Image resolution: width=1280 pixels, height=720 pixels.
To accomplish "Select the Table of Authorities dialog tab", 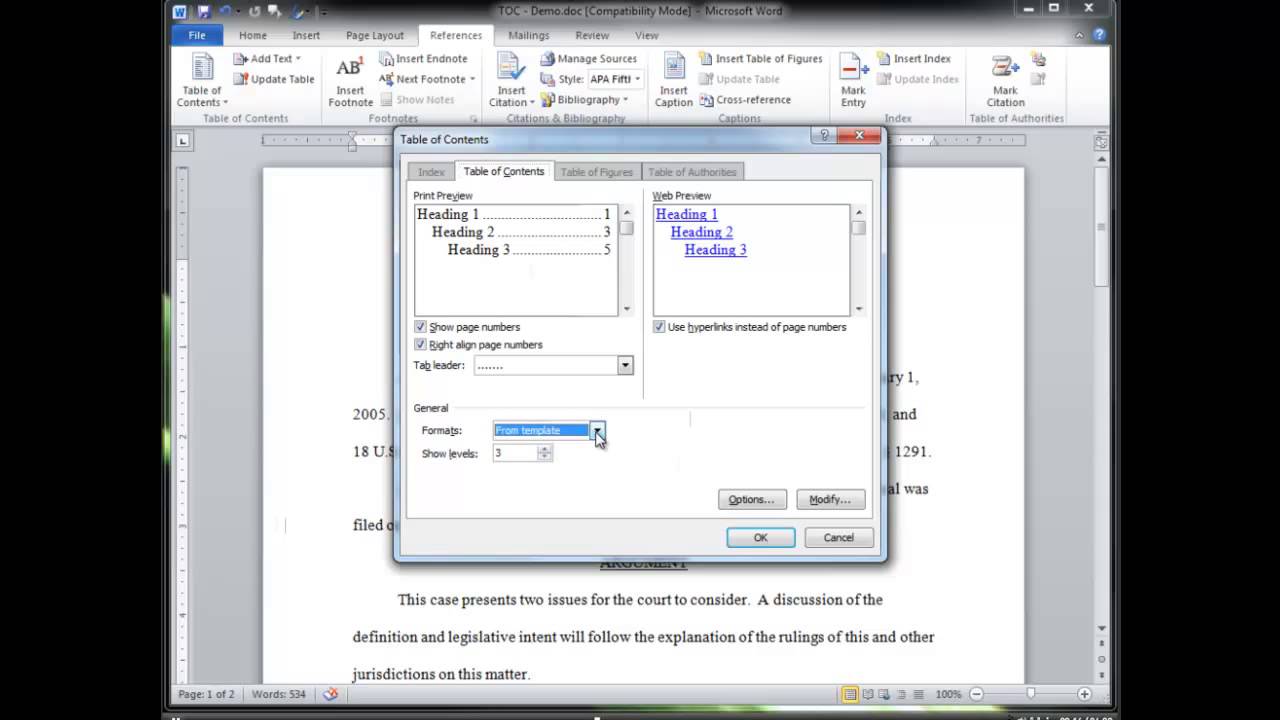I will point(692,172).
